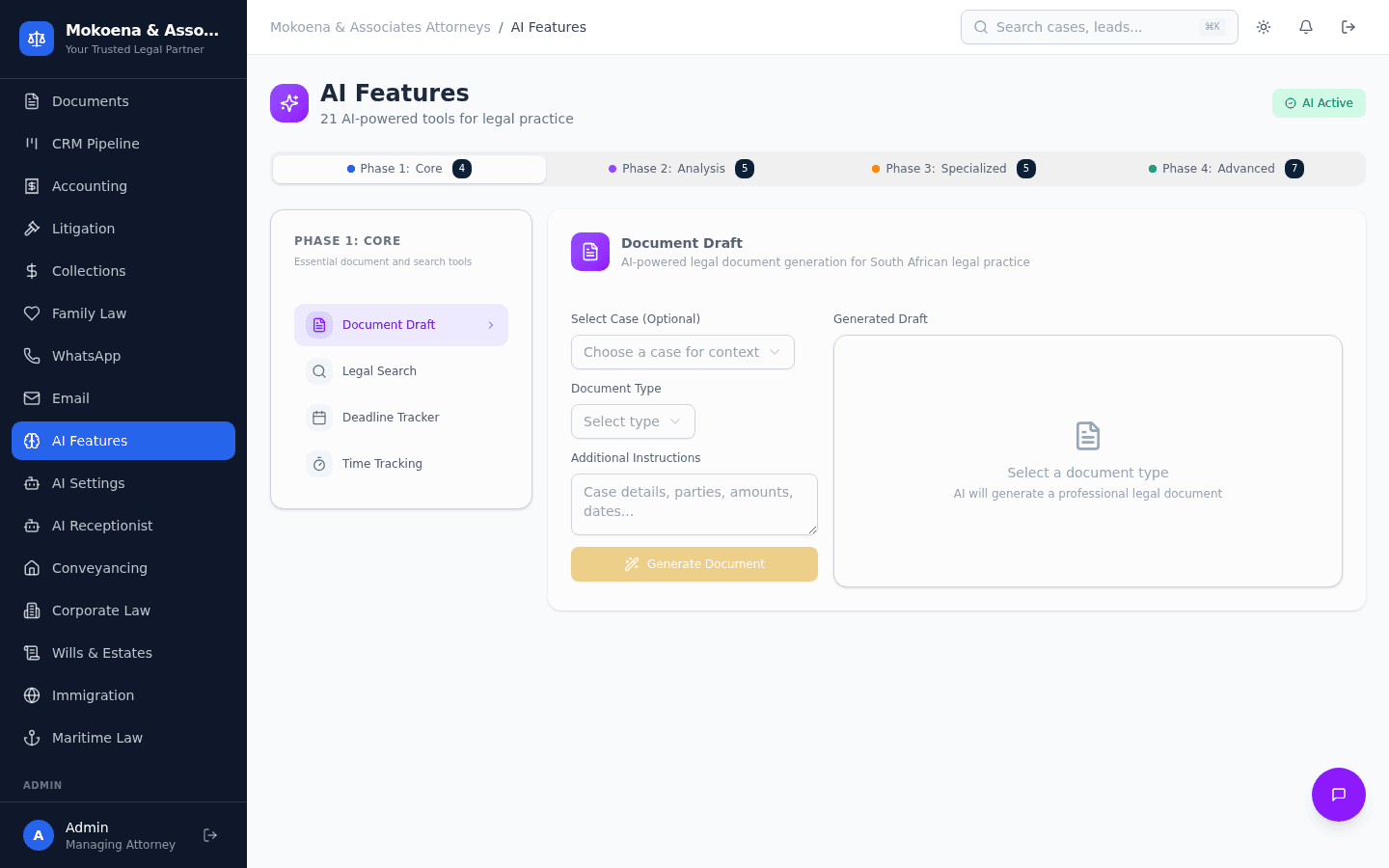Open Litigation from the sidebar

(x=123, y=229)
